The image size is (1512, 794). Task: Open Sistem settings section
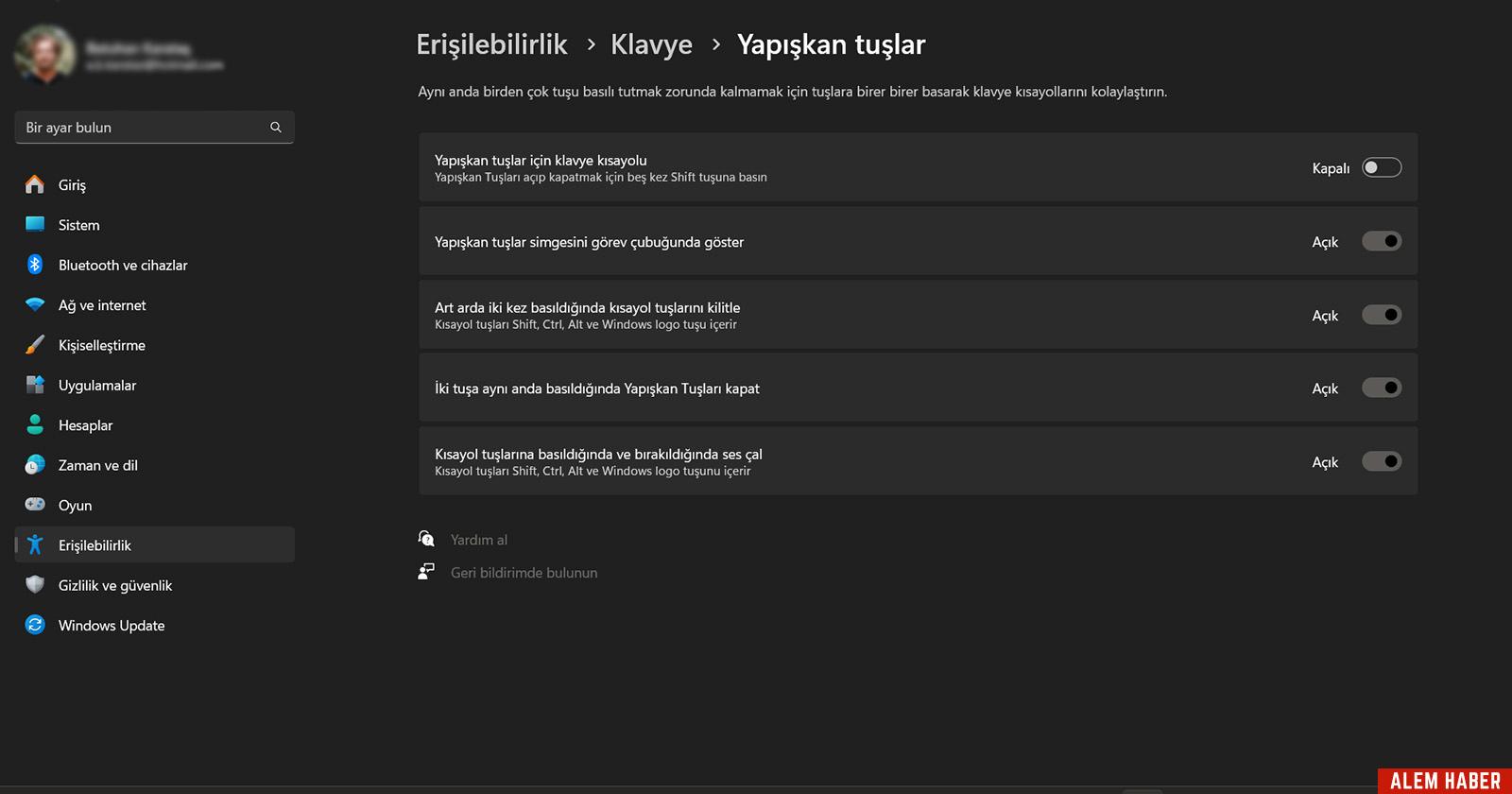pyautogui.click(x=154, y=225)
